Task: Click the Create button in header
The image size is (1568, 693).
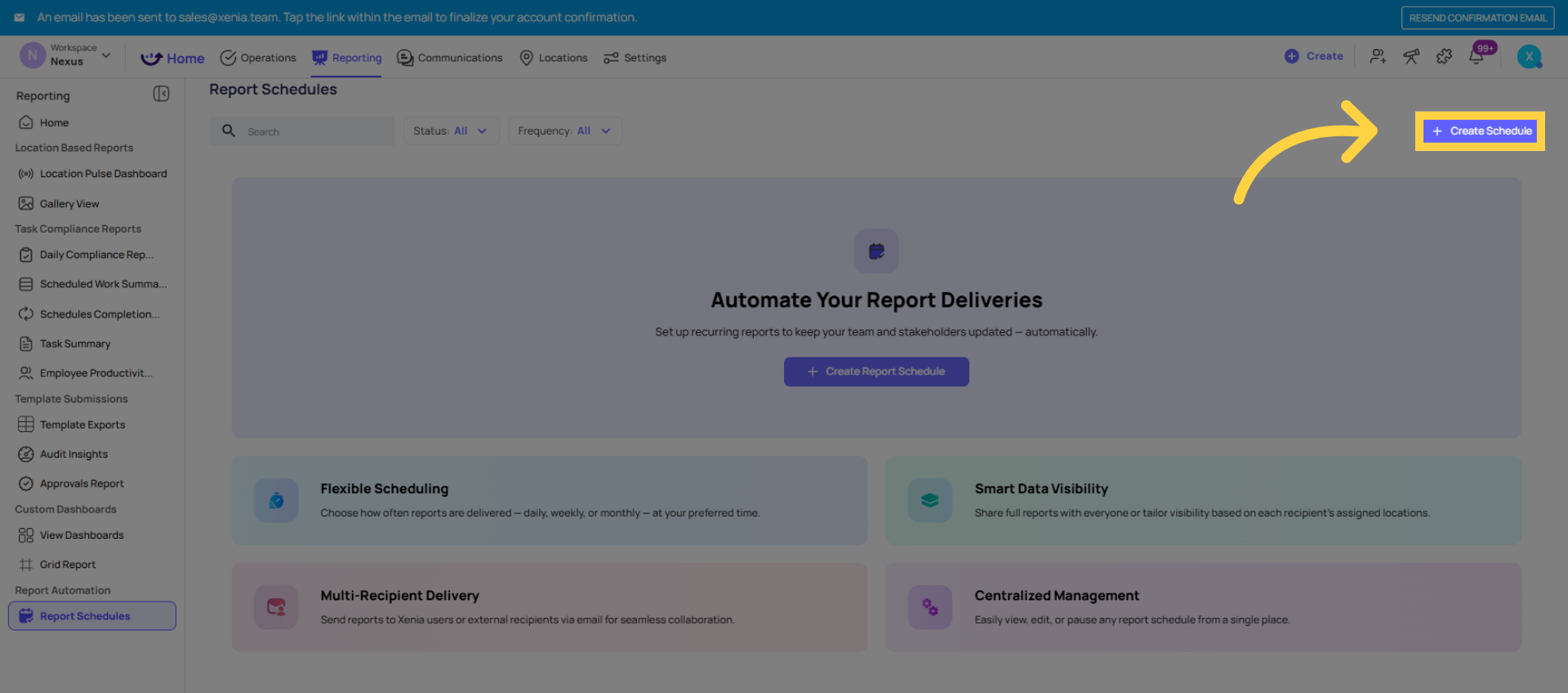Action: click(x=1314, y=56)
